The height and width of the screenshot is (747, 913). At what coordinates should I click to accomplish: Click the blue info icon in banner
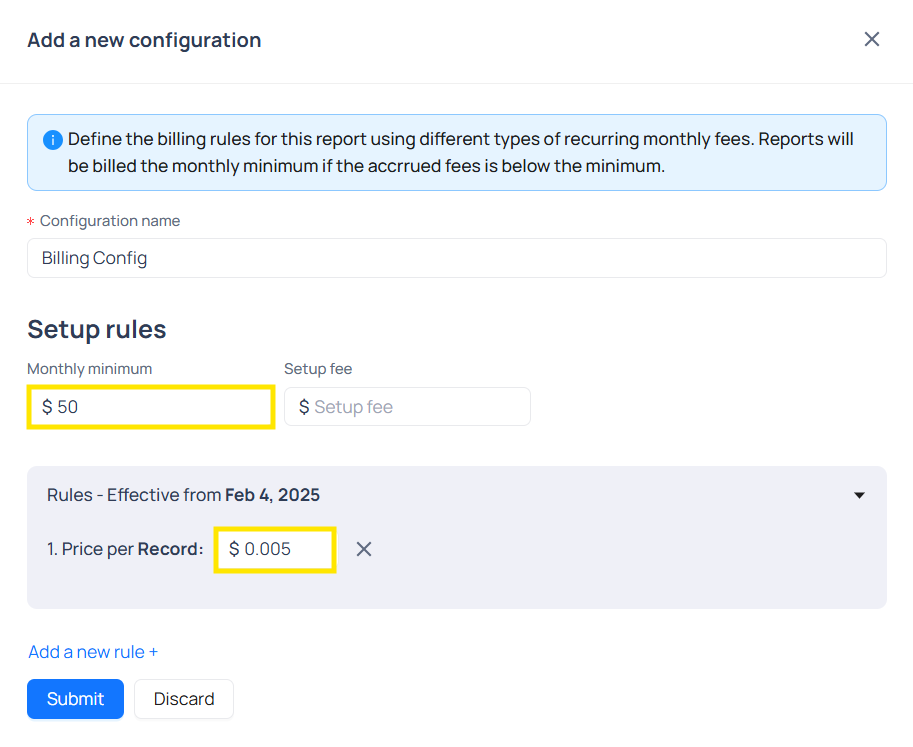tap(53, 140)
